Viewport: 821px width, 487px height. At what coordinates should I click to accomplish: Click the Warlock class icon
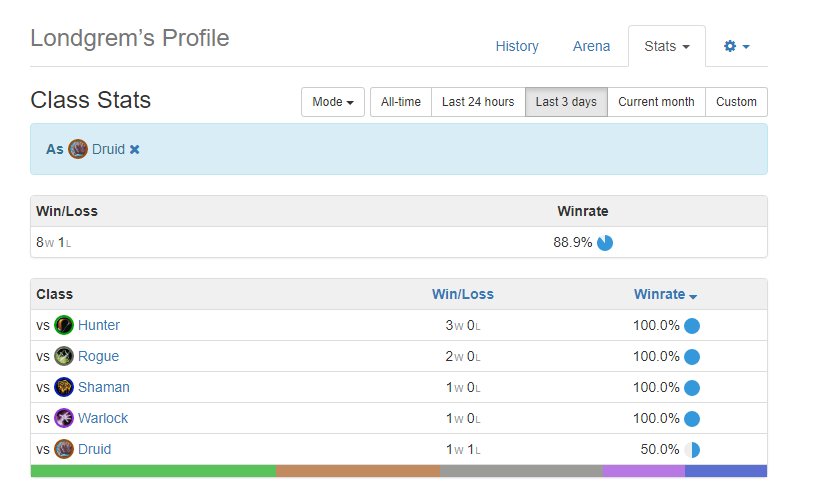pyautogui.click(x=64, y=418)
